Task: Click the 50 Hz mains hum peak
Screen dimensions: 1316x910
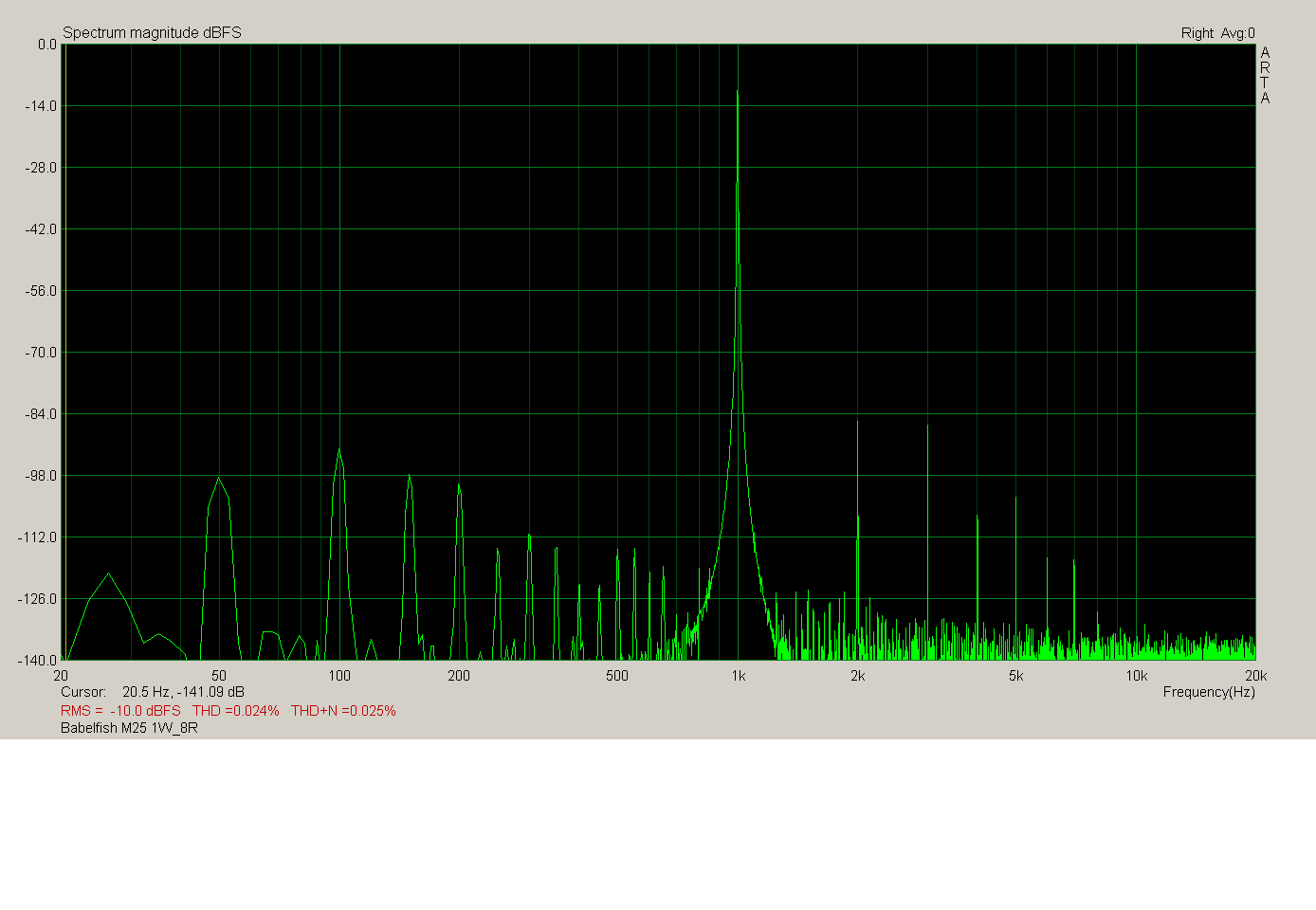Action: click(x=218, y=479)
